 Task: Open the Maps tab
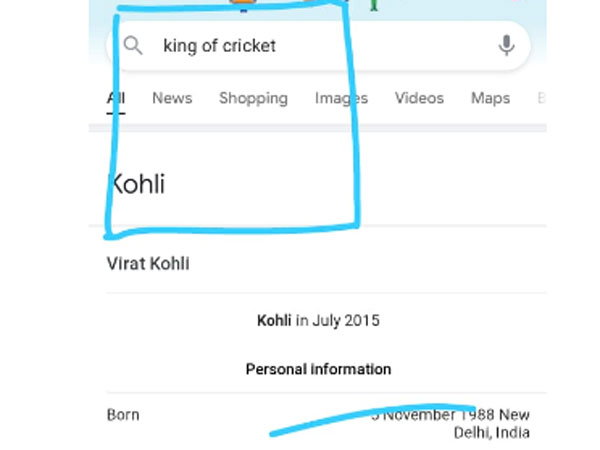tap(490, 98)
